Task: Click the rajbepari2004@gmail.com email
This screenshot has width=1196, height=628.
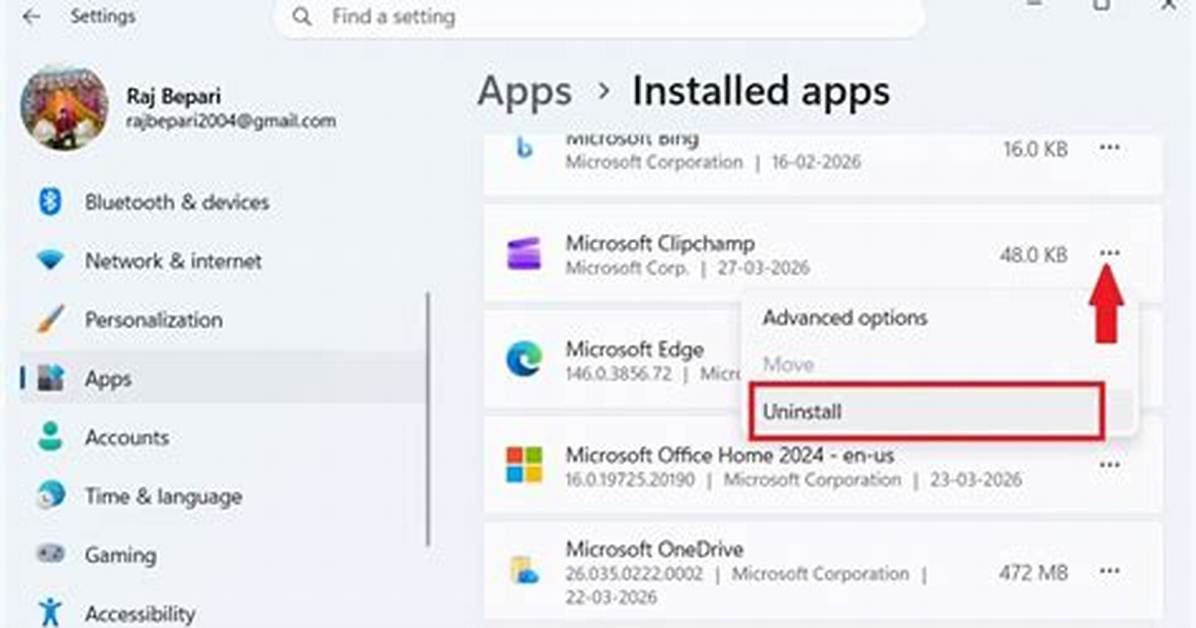Action: (x=230, y=121)
